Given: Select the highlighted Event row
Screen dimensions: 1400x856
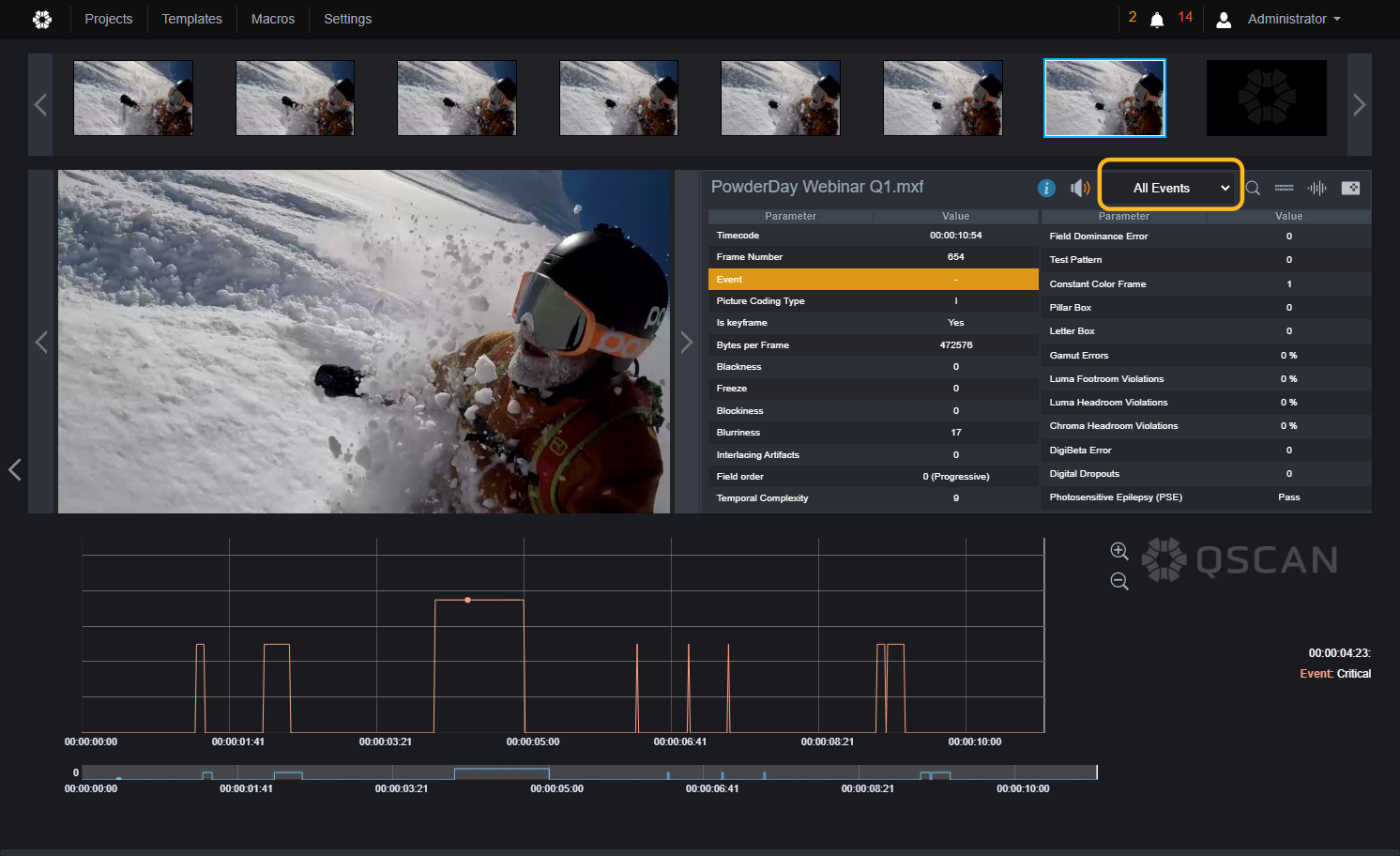Looking at the screenshot, I should 874,280.
